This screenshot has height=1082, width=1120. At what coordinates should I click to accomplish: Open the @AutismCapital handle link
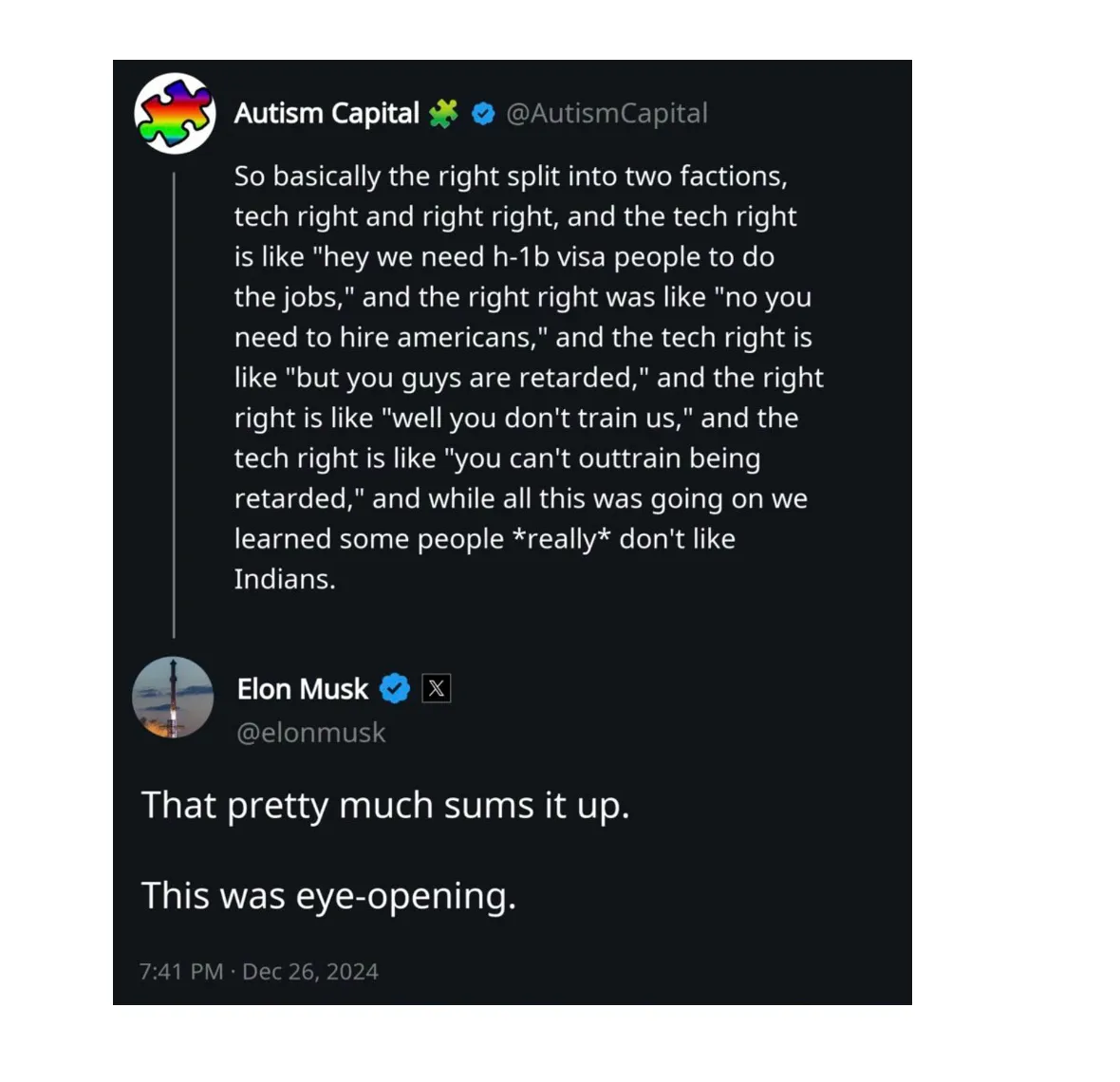607,114
